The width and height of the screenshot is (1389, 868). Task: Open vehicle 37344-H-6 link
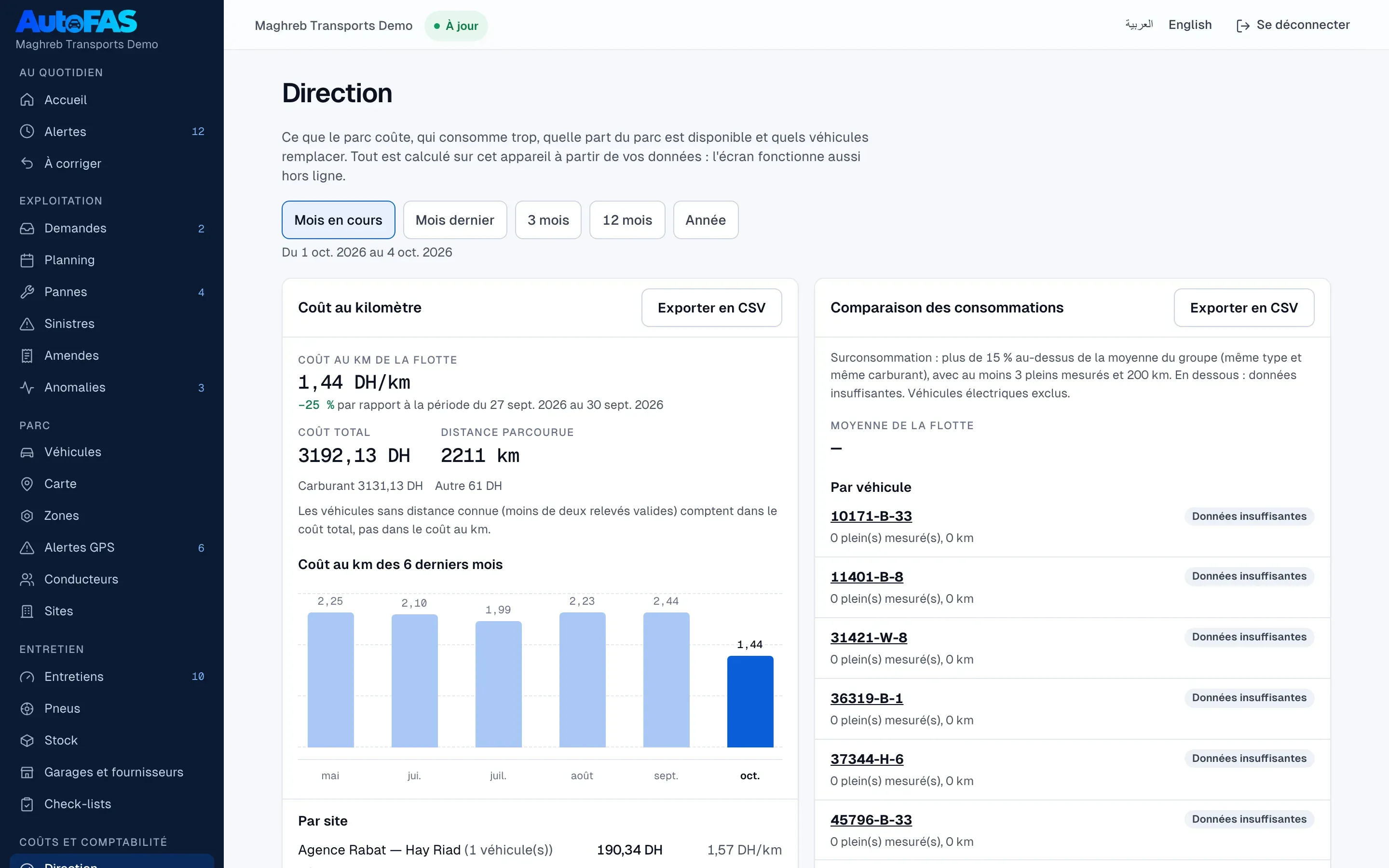[x=867, y=759]
